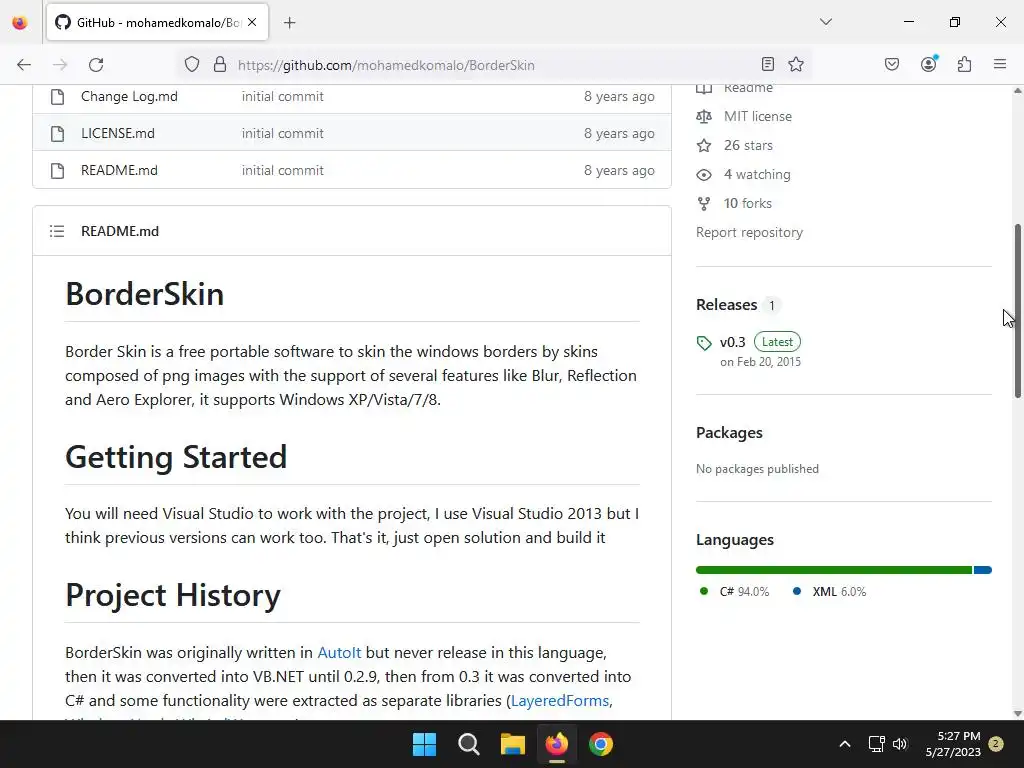Viewport: 1024px width, 768px height.
Task: Show hidden system tray icons
Action: click(844, 744)
